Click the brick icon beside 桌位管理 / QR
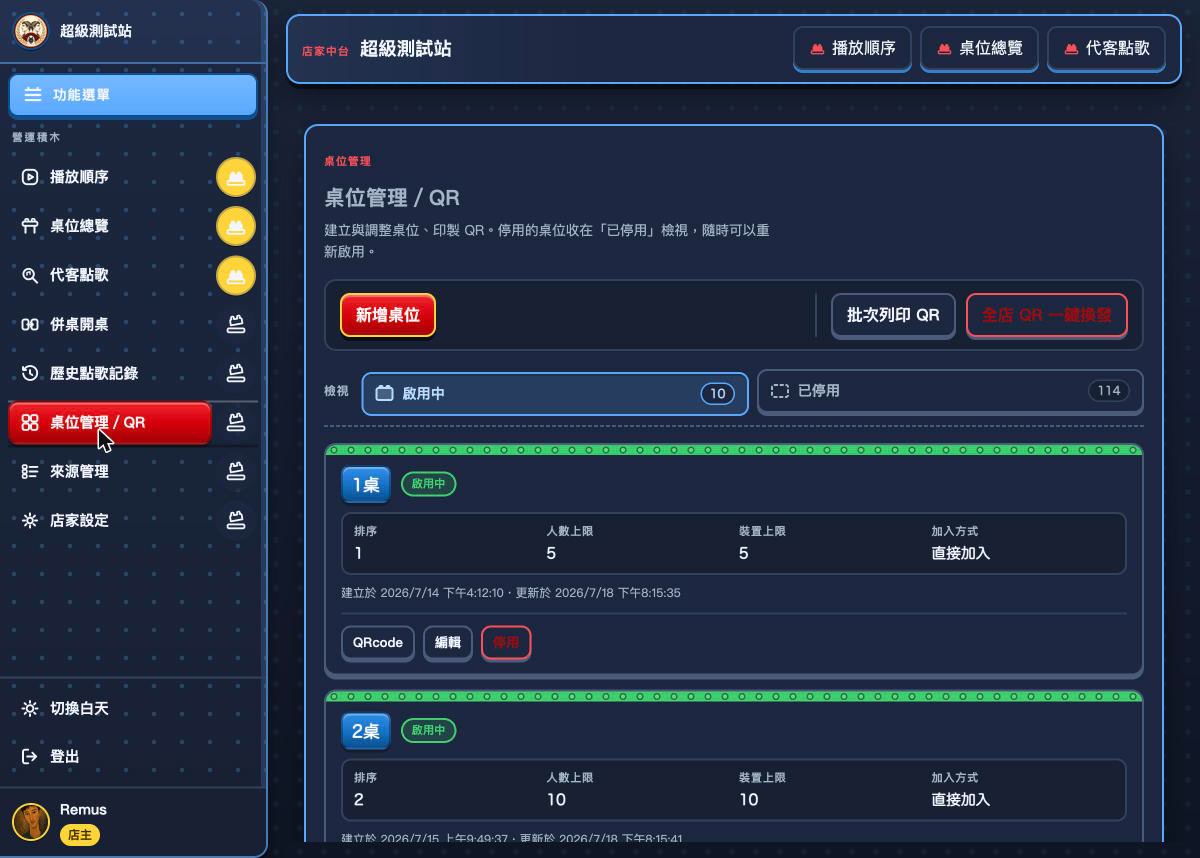Viewport: 1200px width, 858px height. point(236,422)
